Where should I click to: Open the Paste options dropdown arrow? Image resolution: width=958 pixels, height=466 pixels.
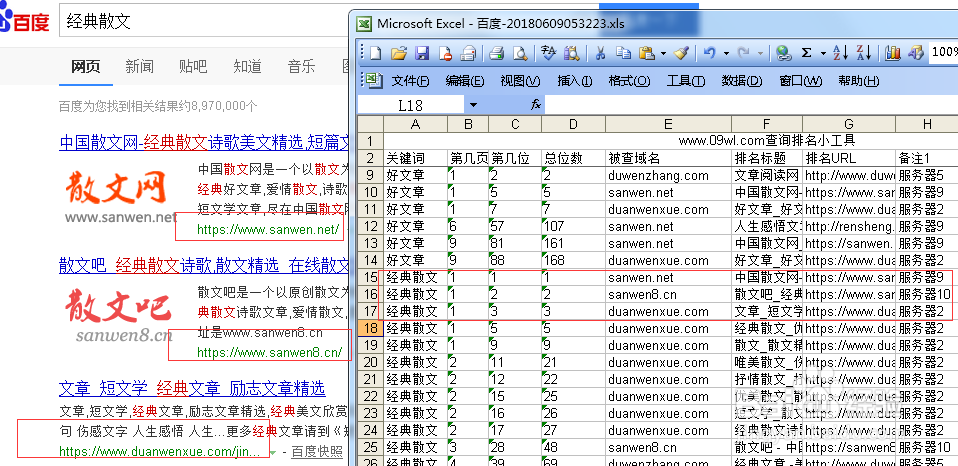(x=664, y=54)
